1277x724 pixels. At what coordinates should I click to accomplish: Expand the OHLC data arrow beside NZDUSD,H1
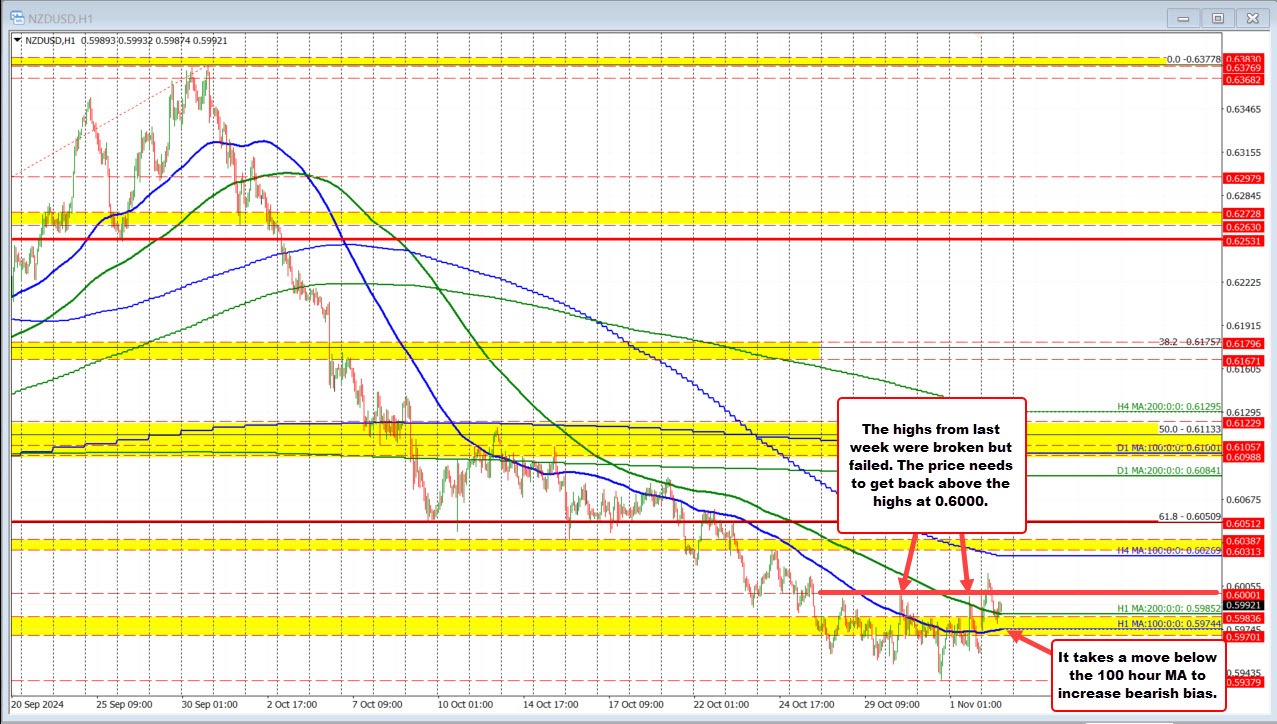(19, 41)
